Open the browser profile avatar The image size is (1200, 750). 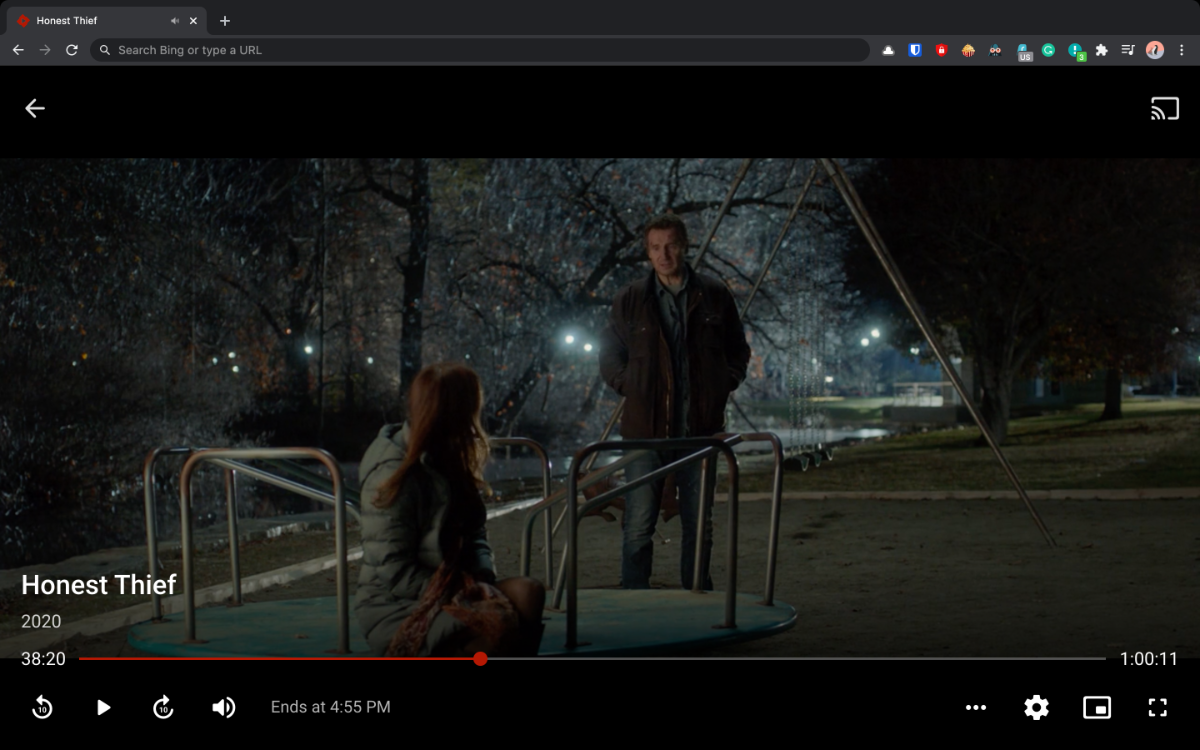tap(1155, 50)
